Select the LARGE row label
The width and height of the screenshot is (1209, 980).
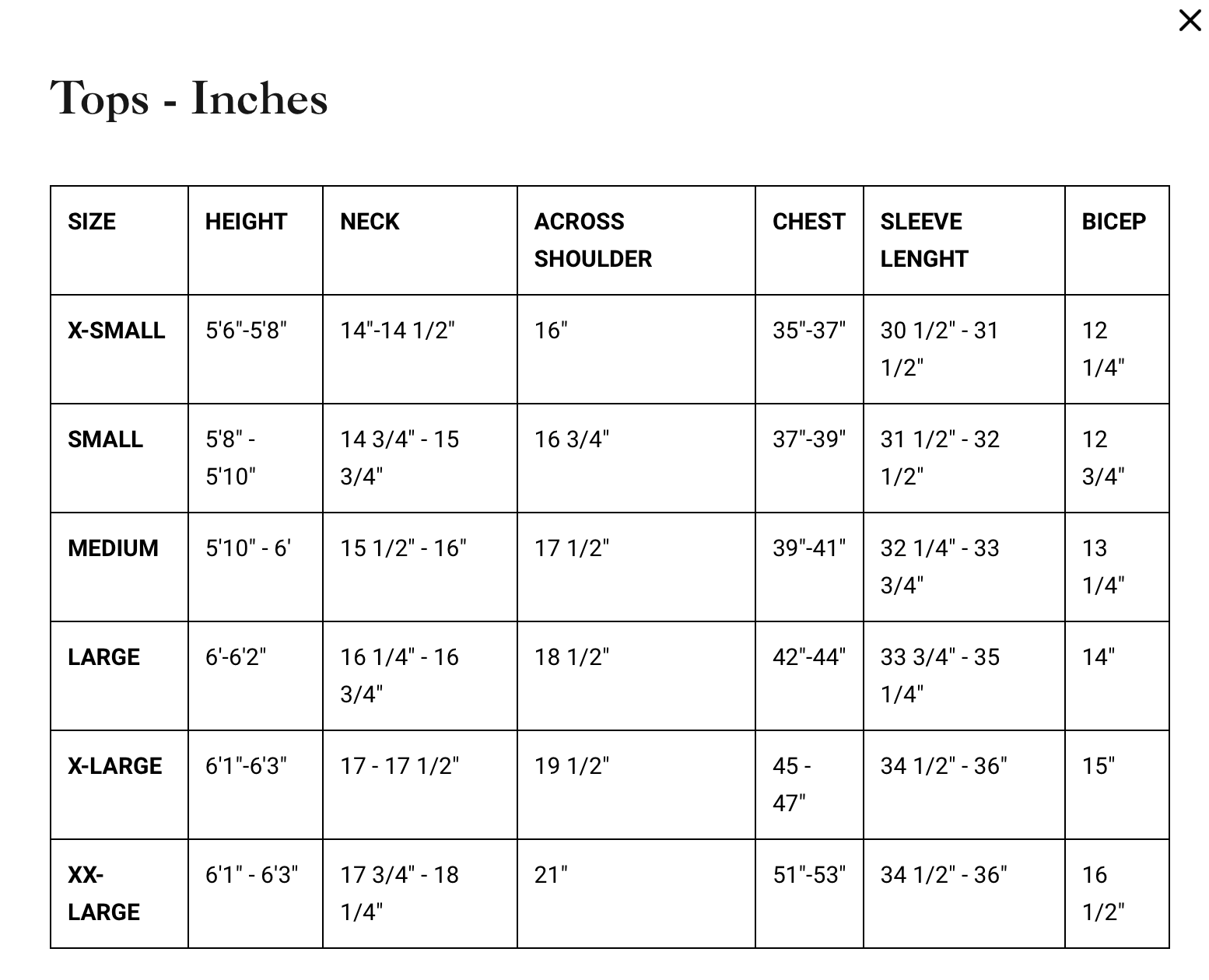[103, 657]
